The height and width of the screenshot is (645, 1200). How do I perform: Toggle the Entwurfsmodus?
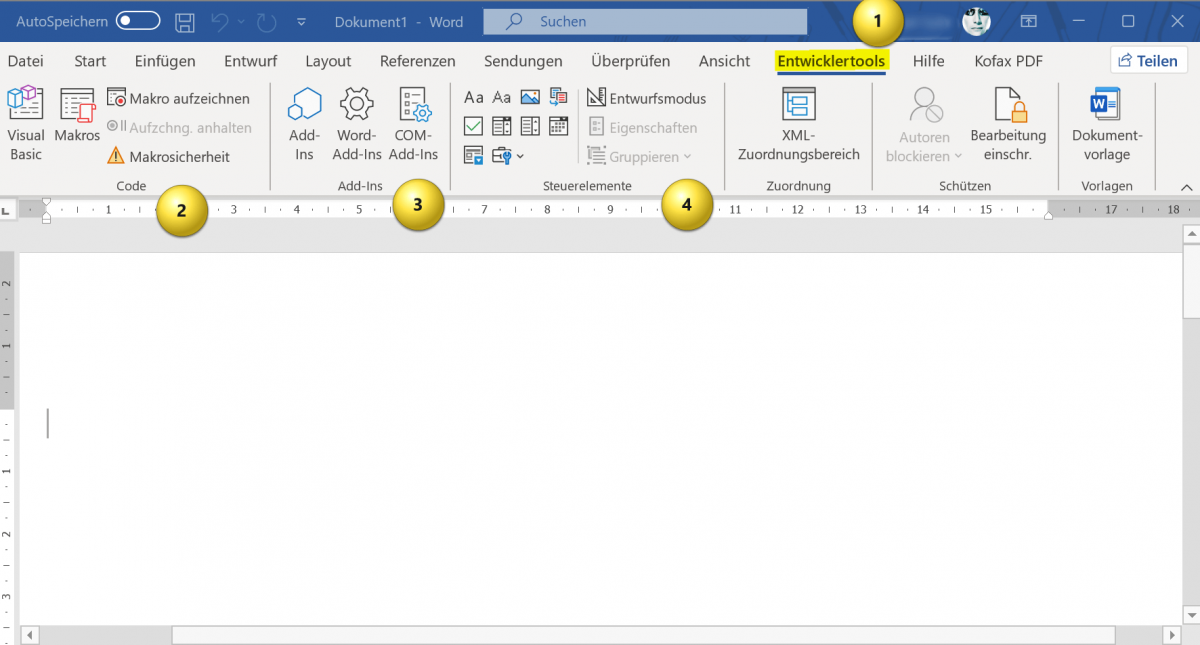point(647,98)
